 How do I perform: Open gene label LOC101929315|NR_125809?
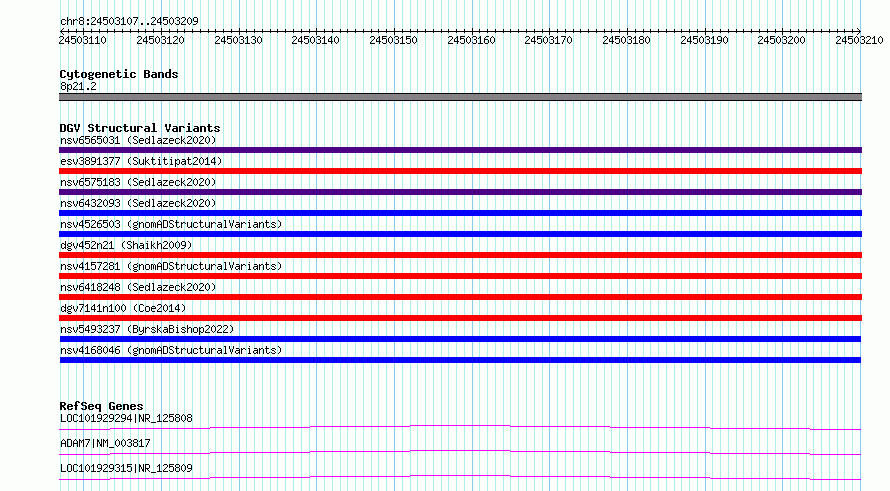[x=126, y=468]
